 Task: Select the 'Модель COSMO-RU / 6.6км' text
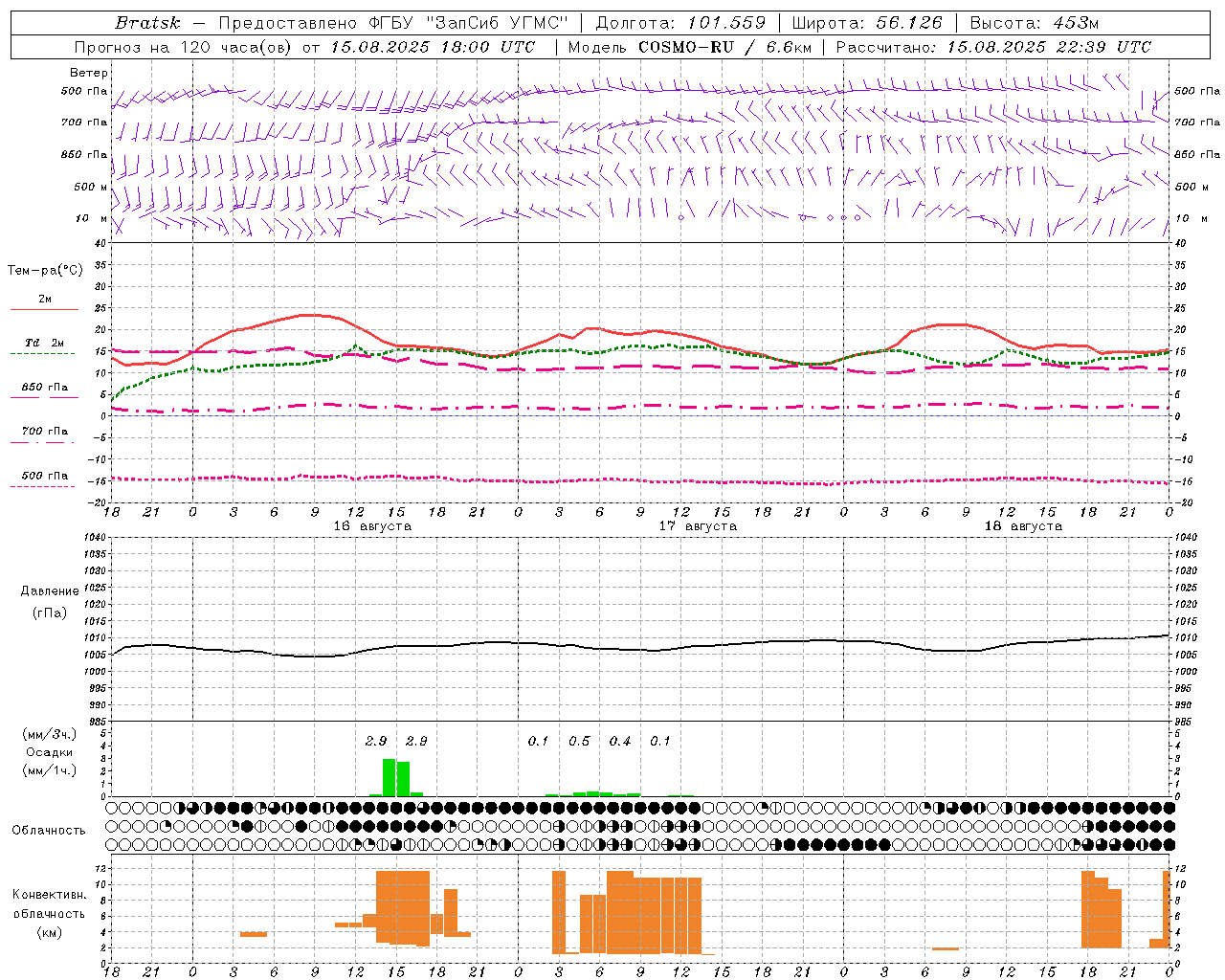click(690, 47)
